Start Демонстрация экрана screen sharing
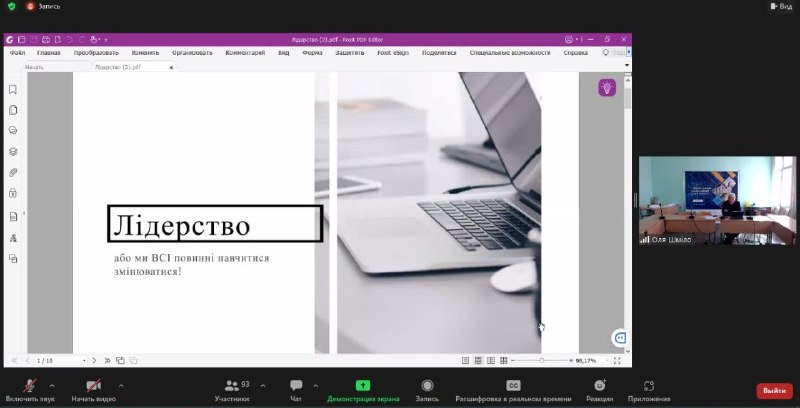This screenshot has height=408, width=800. [x=363, y=391]
